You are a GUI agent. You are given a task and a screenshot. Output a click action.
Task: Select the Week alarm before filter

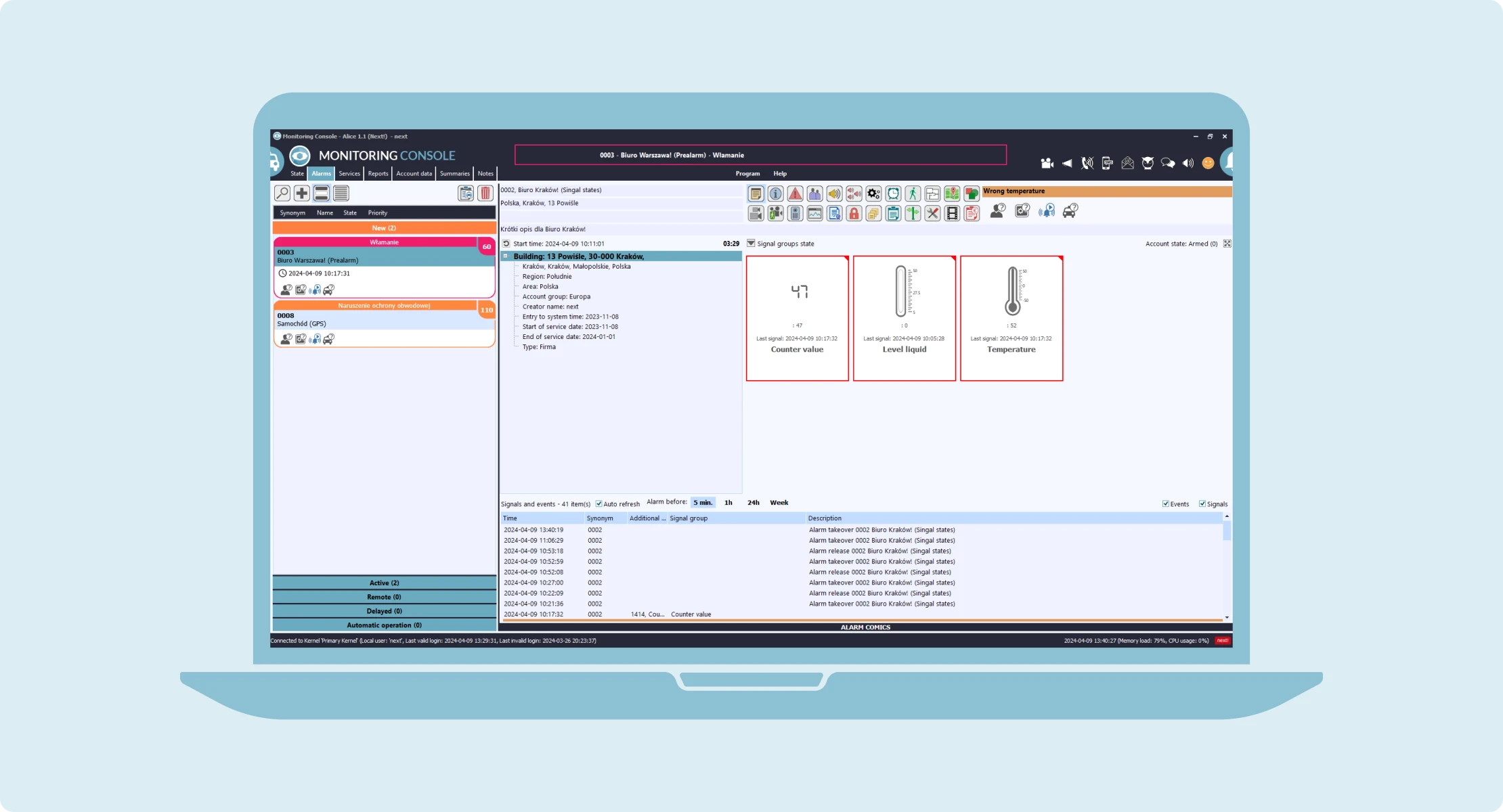pyautogui.click(x=779, y=503)
